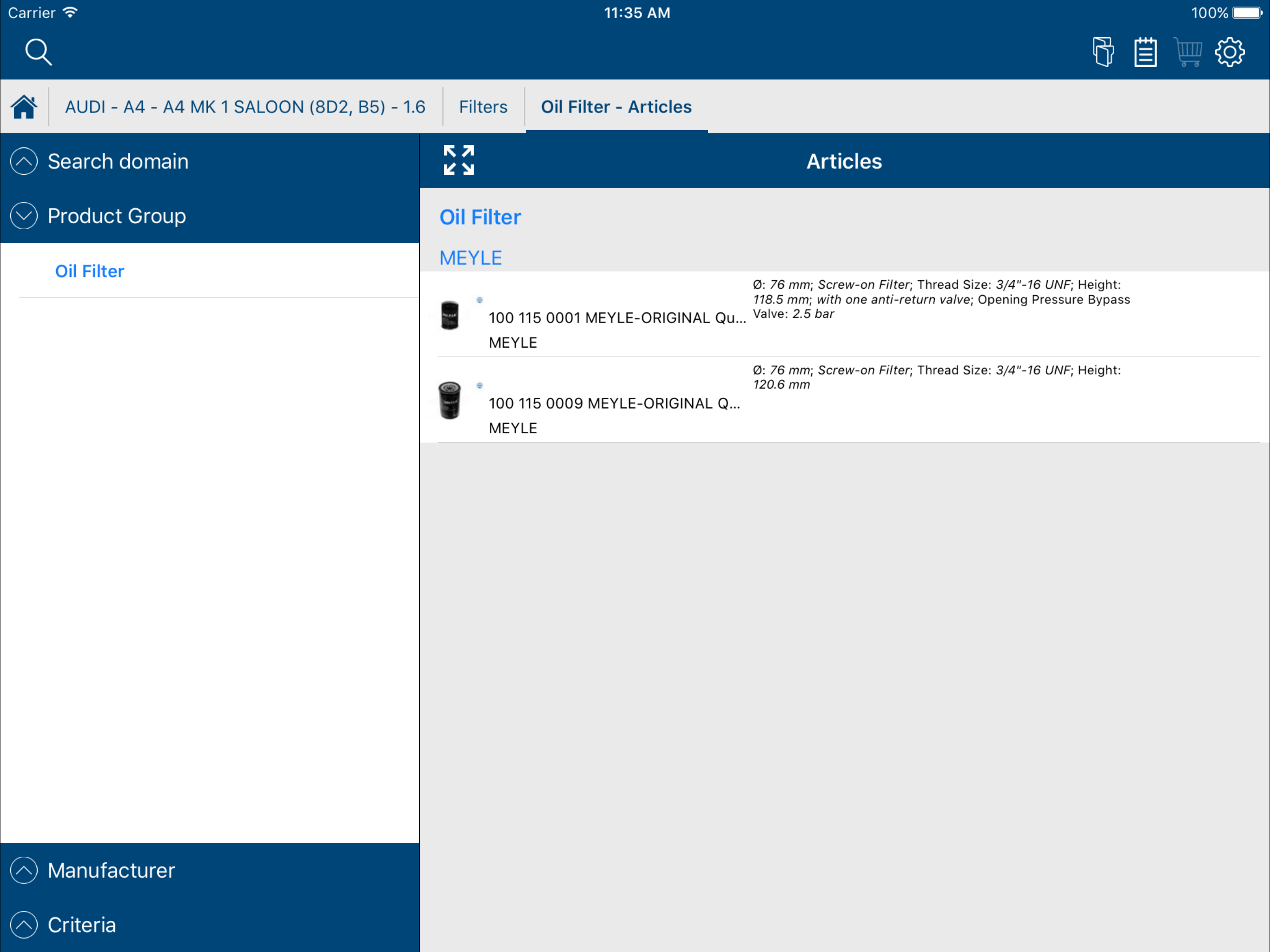
Task: Click Search domain section label
Action: 118,161
